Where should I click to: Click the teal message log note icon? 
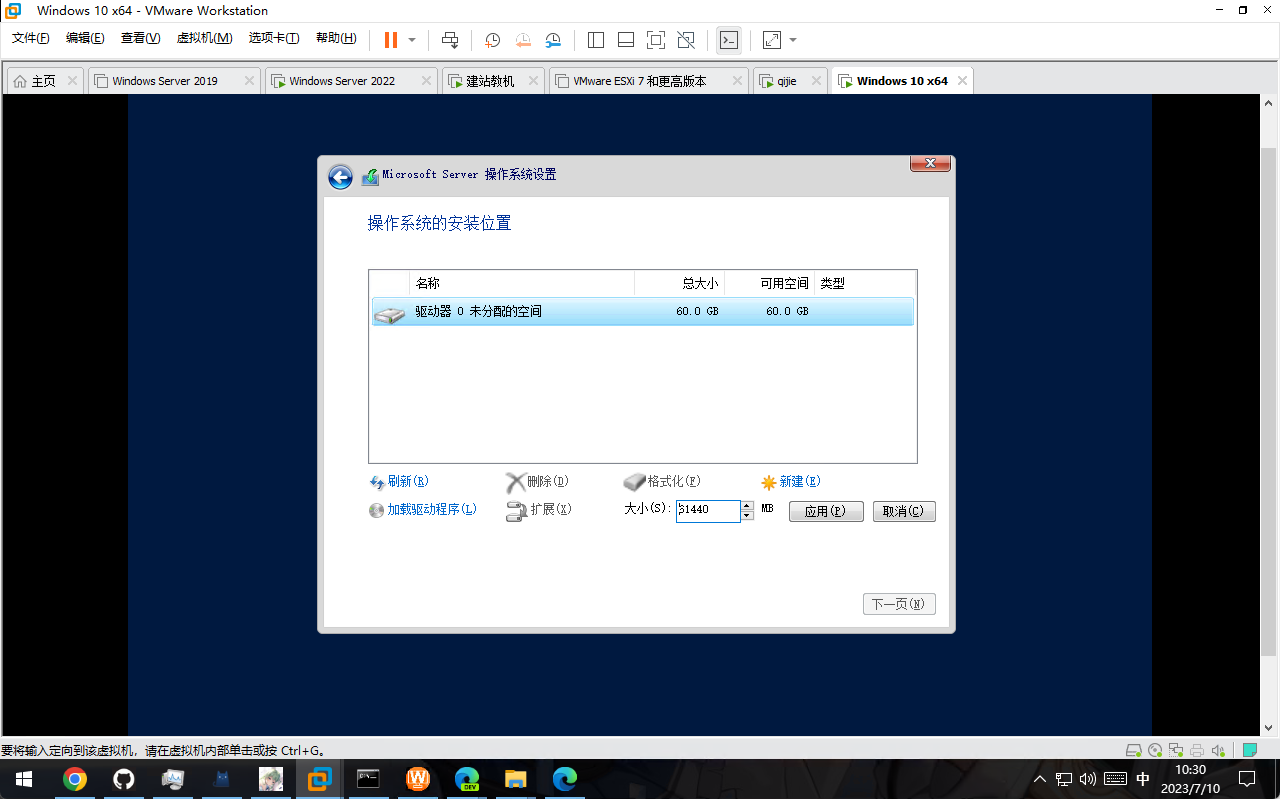coord(1250,750)
